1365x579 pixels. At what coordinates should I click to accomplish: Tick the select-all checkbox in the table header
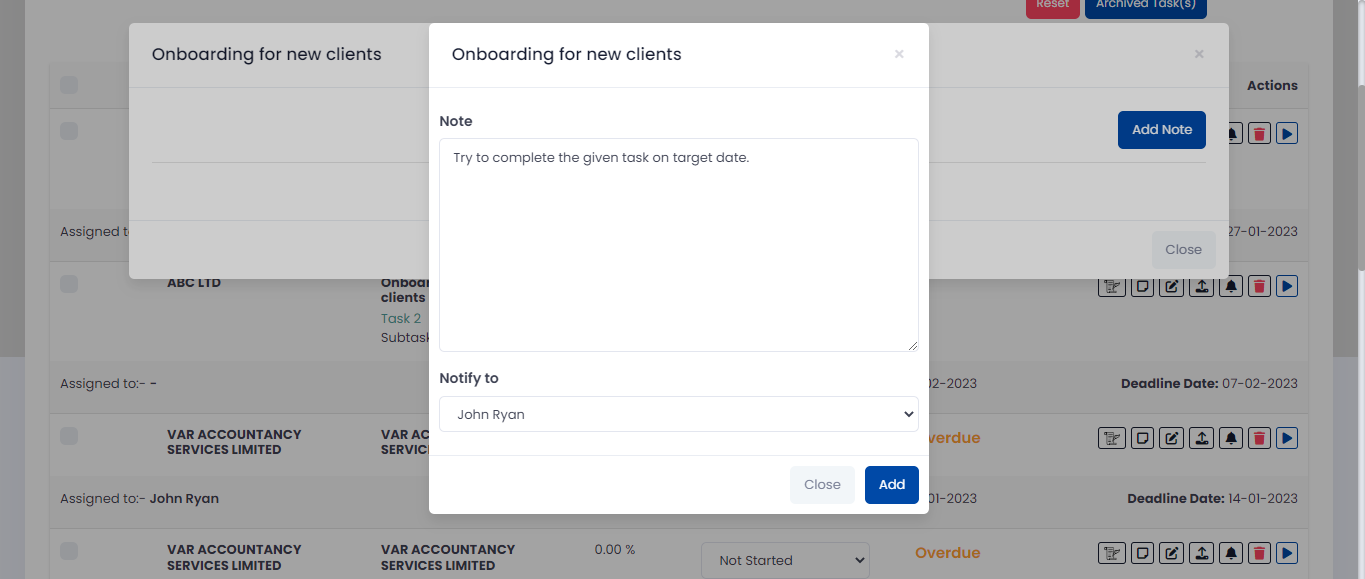69,85
